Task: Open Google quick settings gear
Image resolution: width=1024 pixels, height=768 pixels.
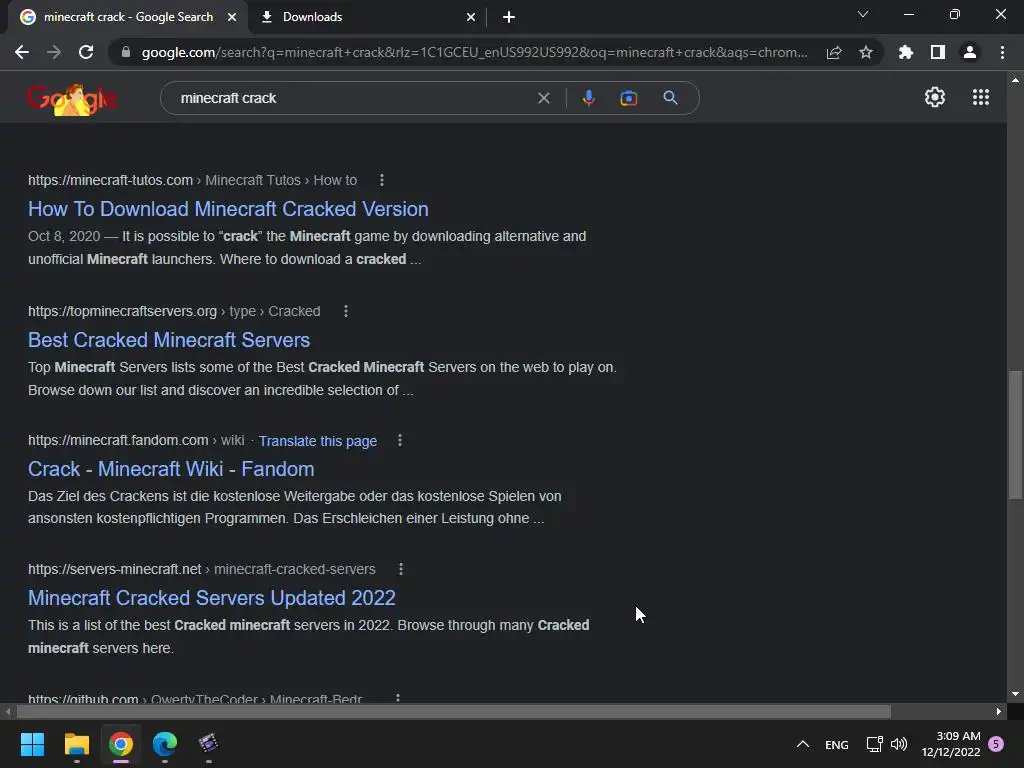Action: coord(935,97)
